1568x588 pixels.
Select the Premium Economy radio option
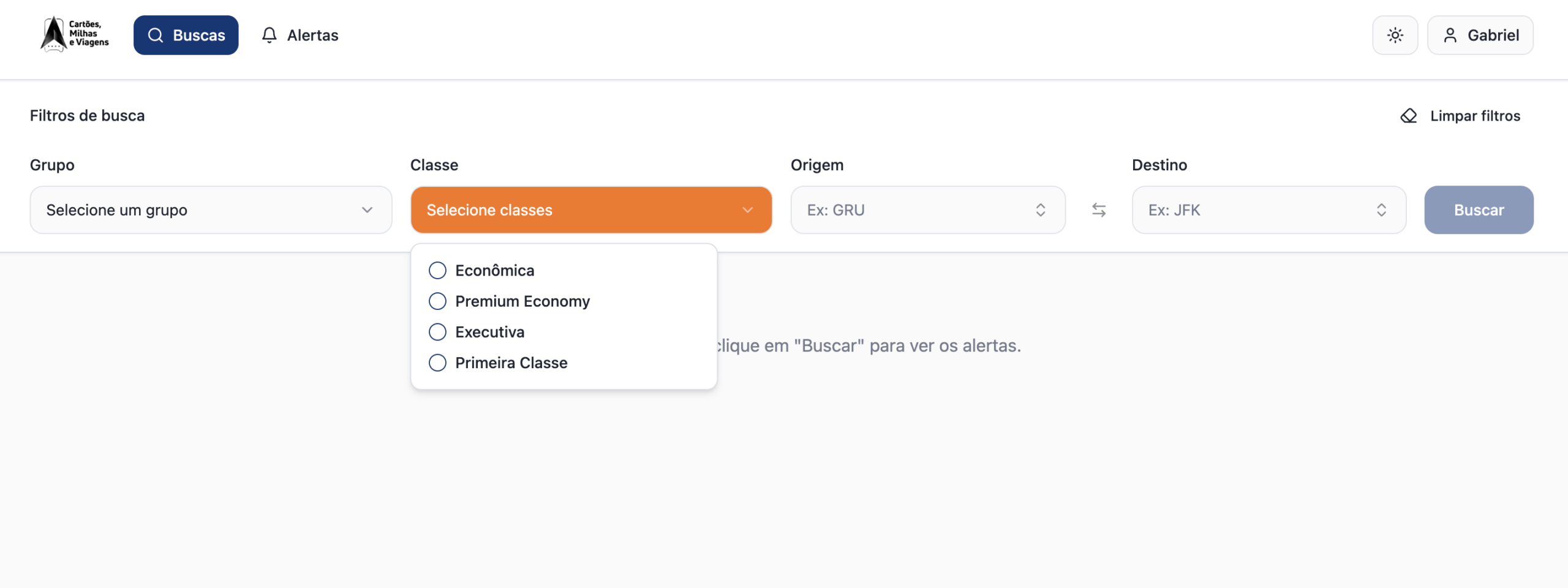click(x=437, y=301)
